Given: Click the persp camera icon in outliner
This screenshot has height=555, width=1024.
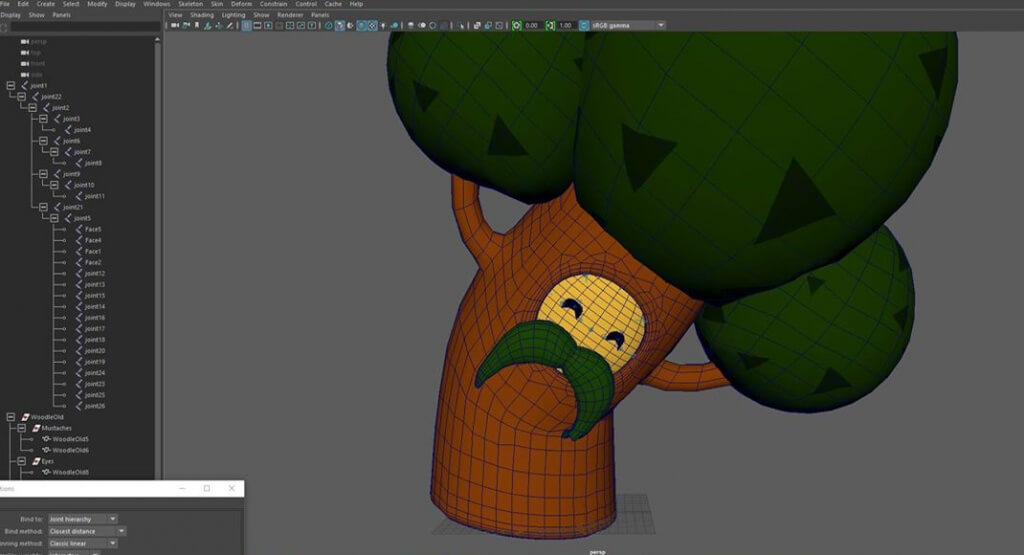Looking at the screenshot, I should 25,41.
